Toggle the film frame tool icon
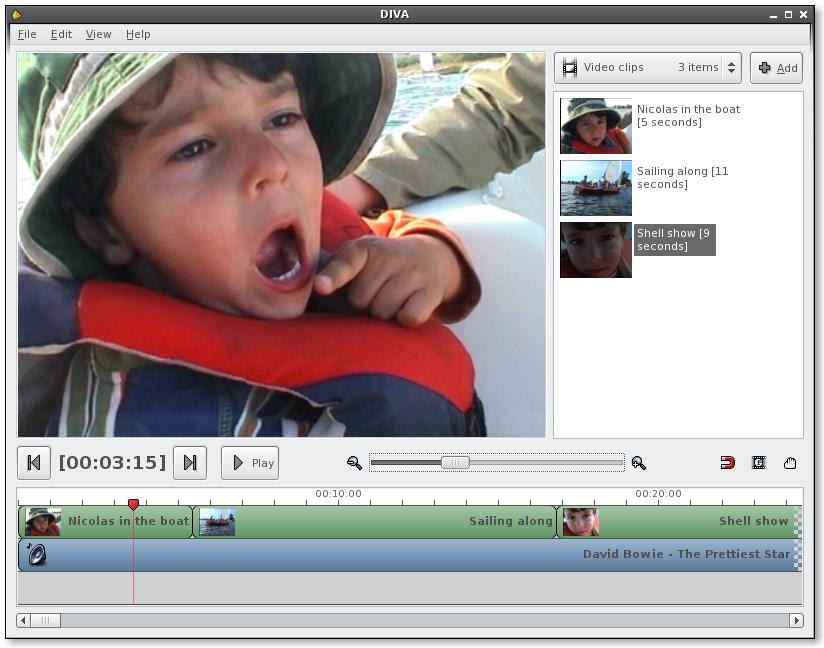Image resolution: width=824 pixels, height=648 pixels. 759,463
